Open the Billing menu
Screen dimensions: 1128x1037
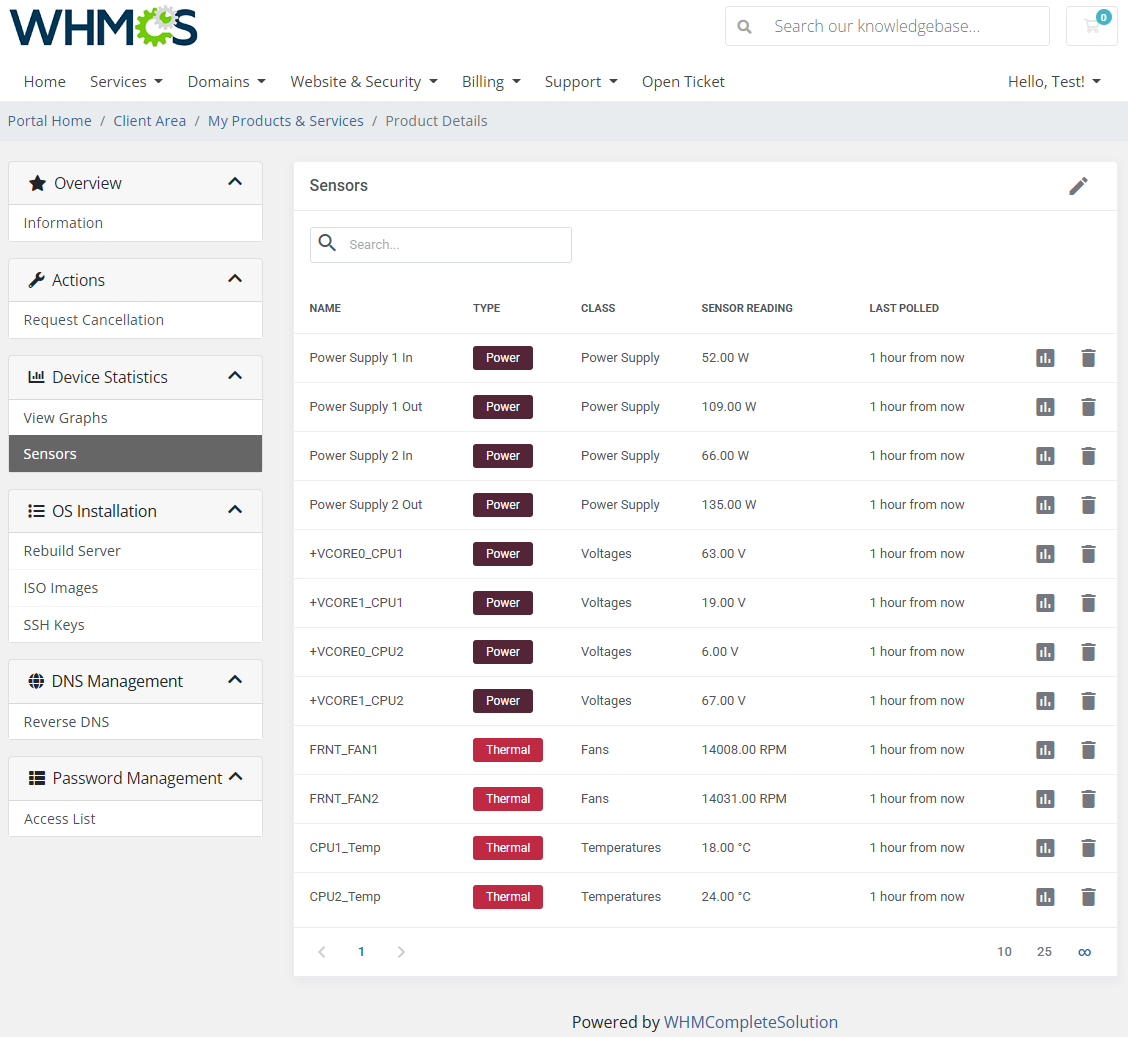491,81
